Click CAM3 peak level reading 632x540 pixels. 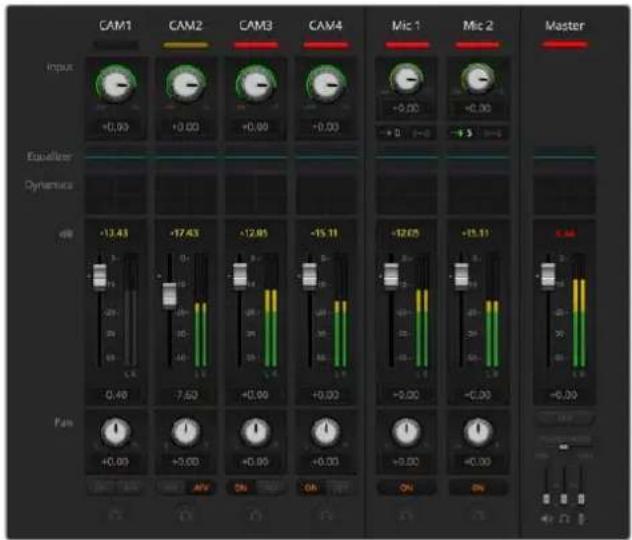tap(254, 233)
